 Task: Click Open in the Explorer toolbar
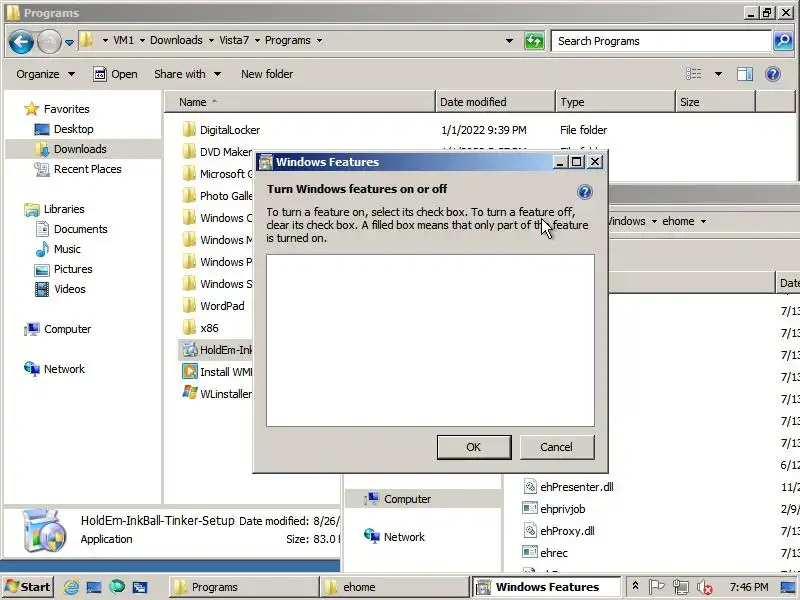click(116, 74)
